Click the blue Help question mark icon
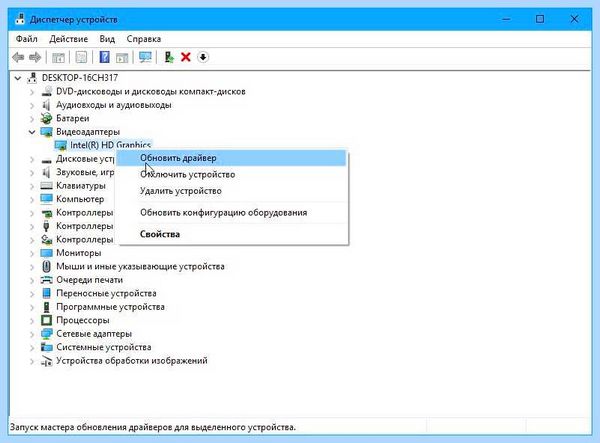 tap(104, 57)
